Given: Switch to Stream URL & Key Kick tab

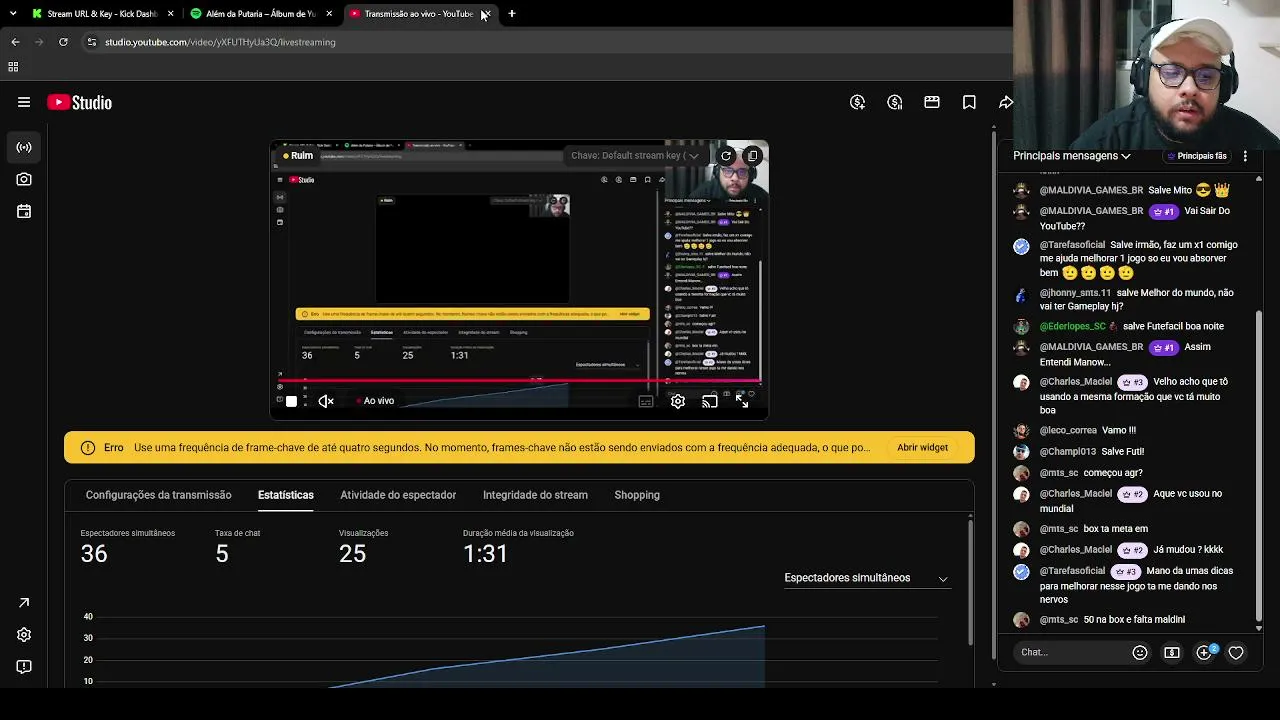Looking at the screenshot, I should pos(100,14).
